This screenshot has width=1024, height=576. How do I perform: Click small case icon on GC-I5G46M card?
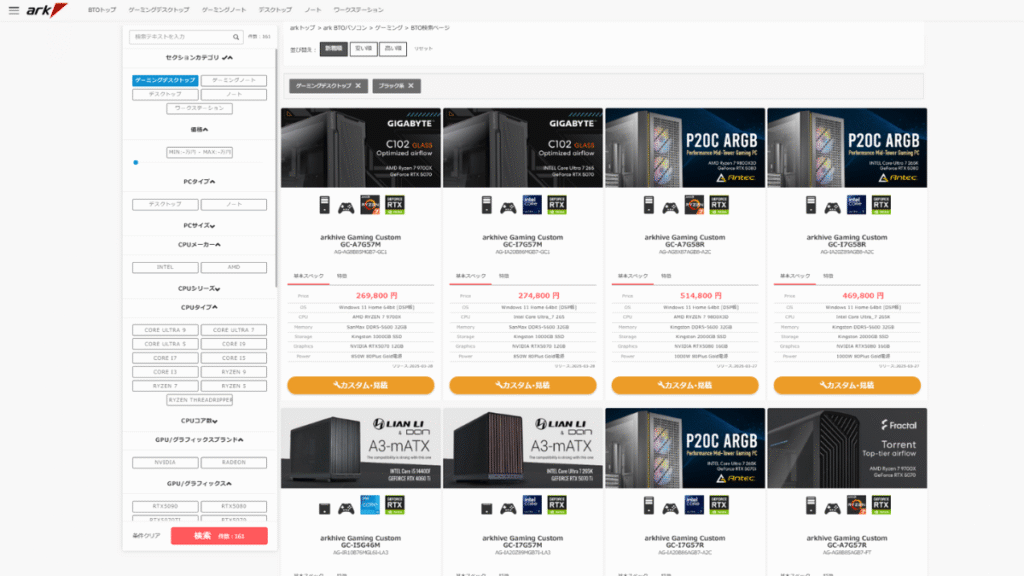point(325,509)
